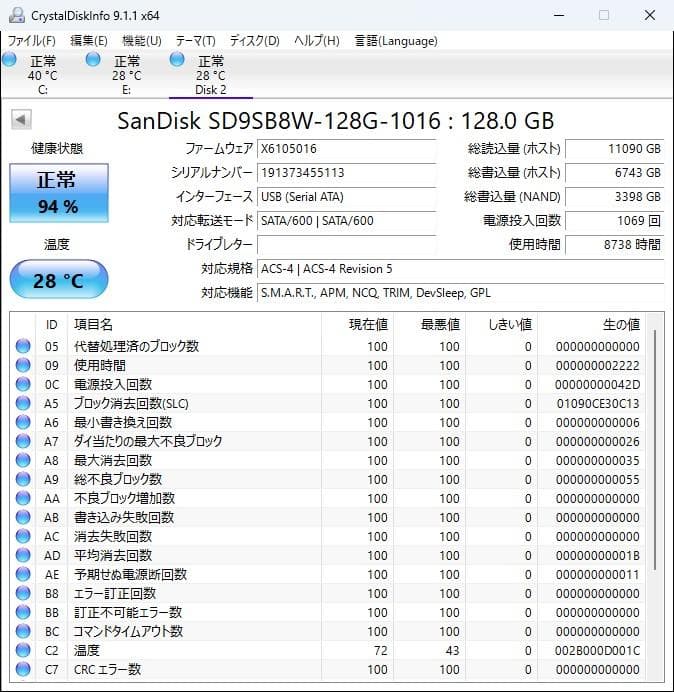Open the テーマ(T) menu
674x692 pixels.
(196, 41)
